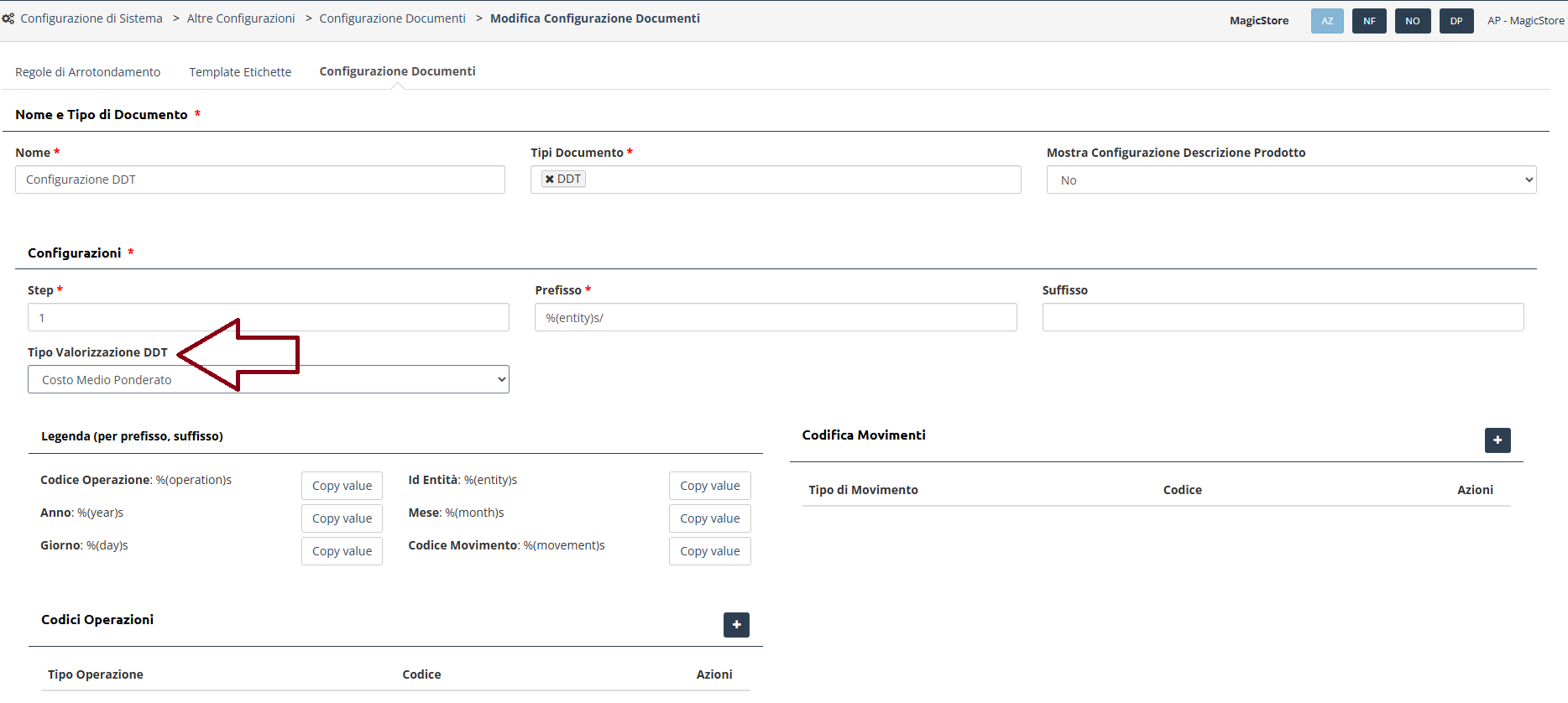This screenshot has width=1568, height=703.
Task: Select the Configurazione Documenti tab
Action: tap(397, 71)
